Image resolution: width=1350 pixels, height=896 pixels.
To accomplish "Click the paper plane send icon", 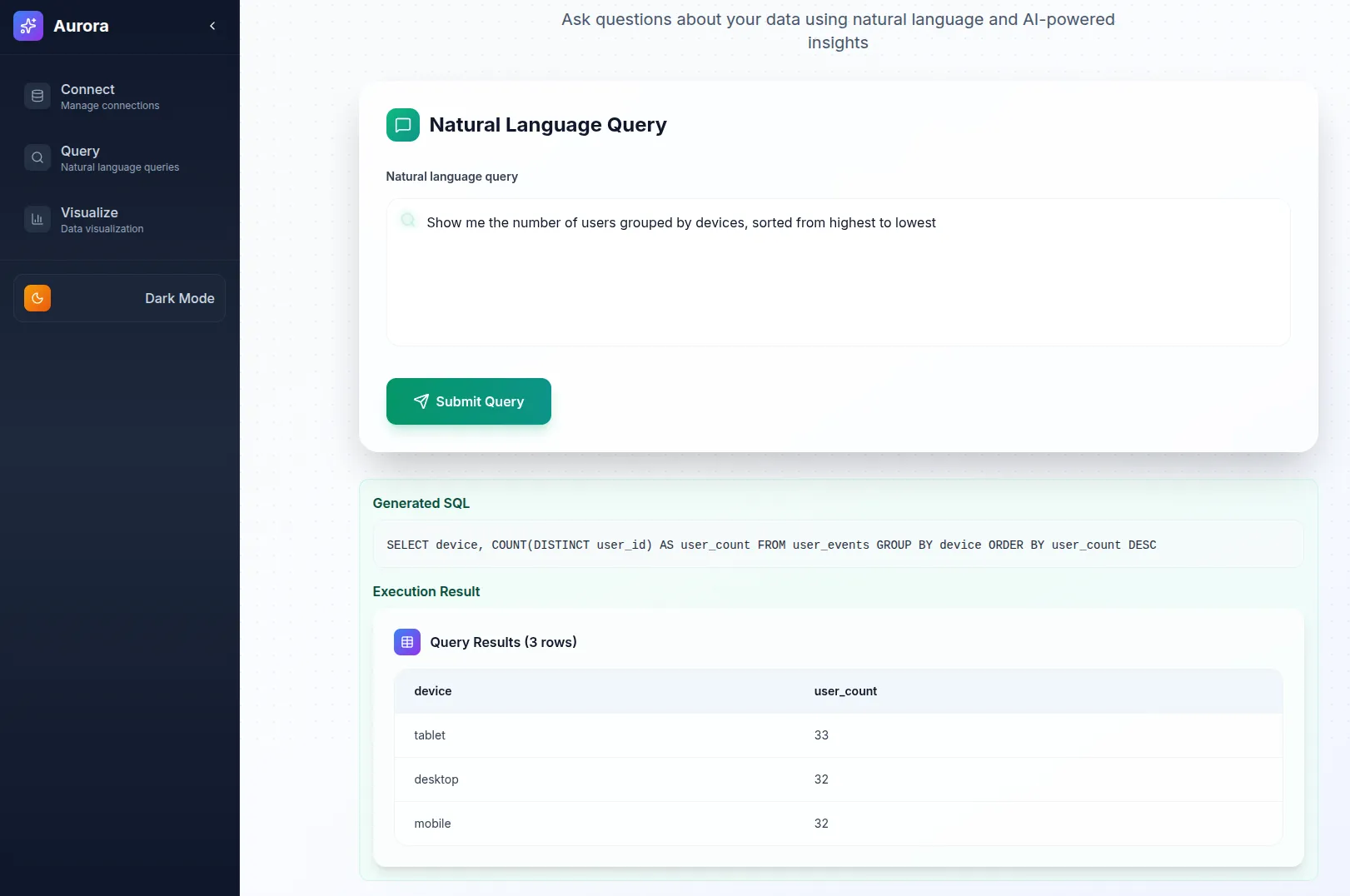I will click(x=421, y=401).
